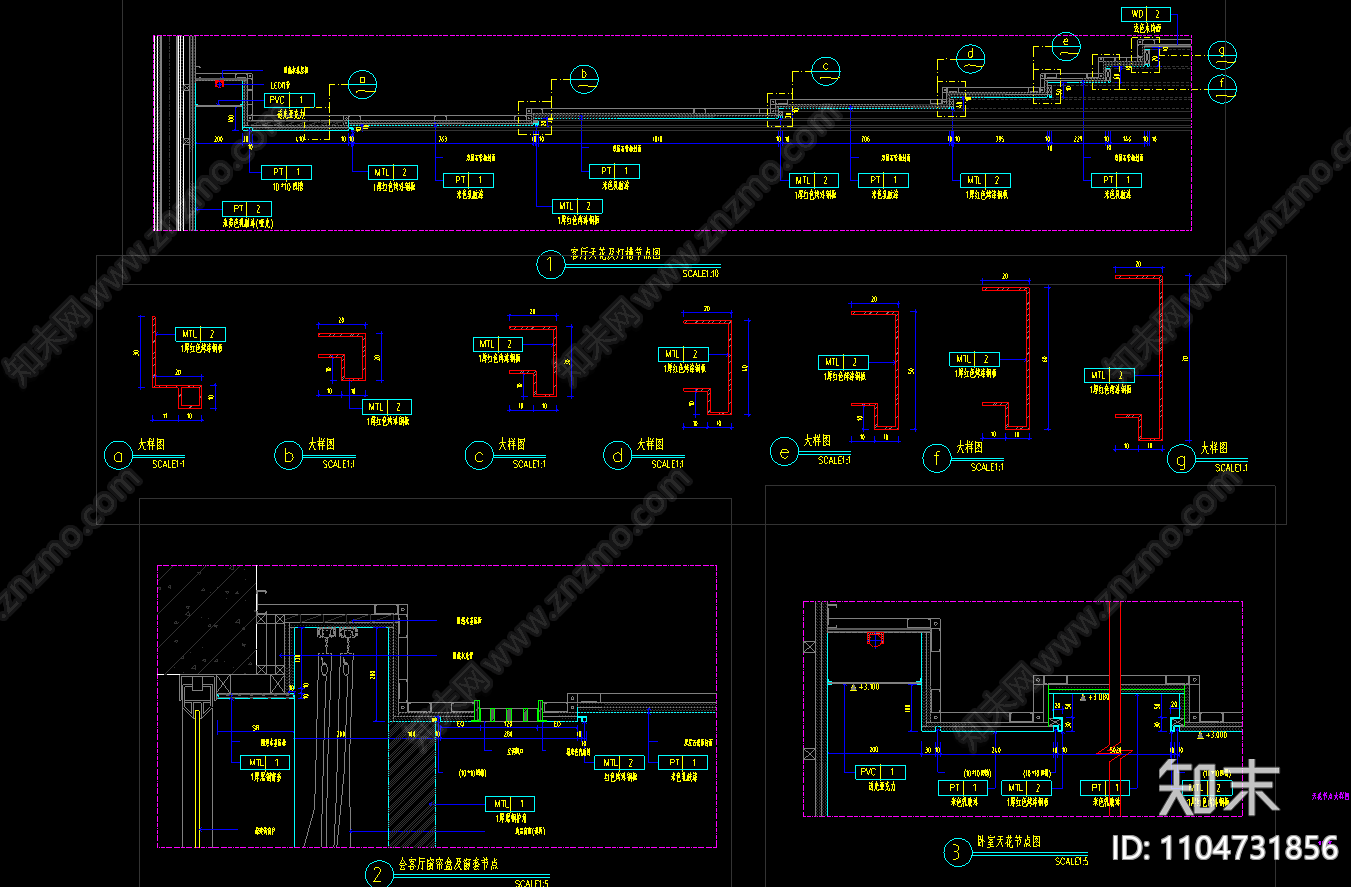Viewport: 1351px width, 887px height.
Task: Select detail callout bubble g at right edge
Action: [x=1221, y=54]
